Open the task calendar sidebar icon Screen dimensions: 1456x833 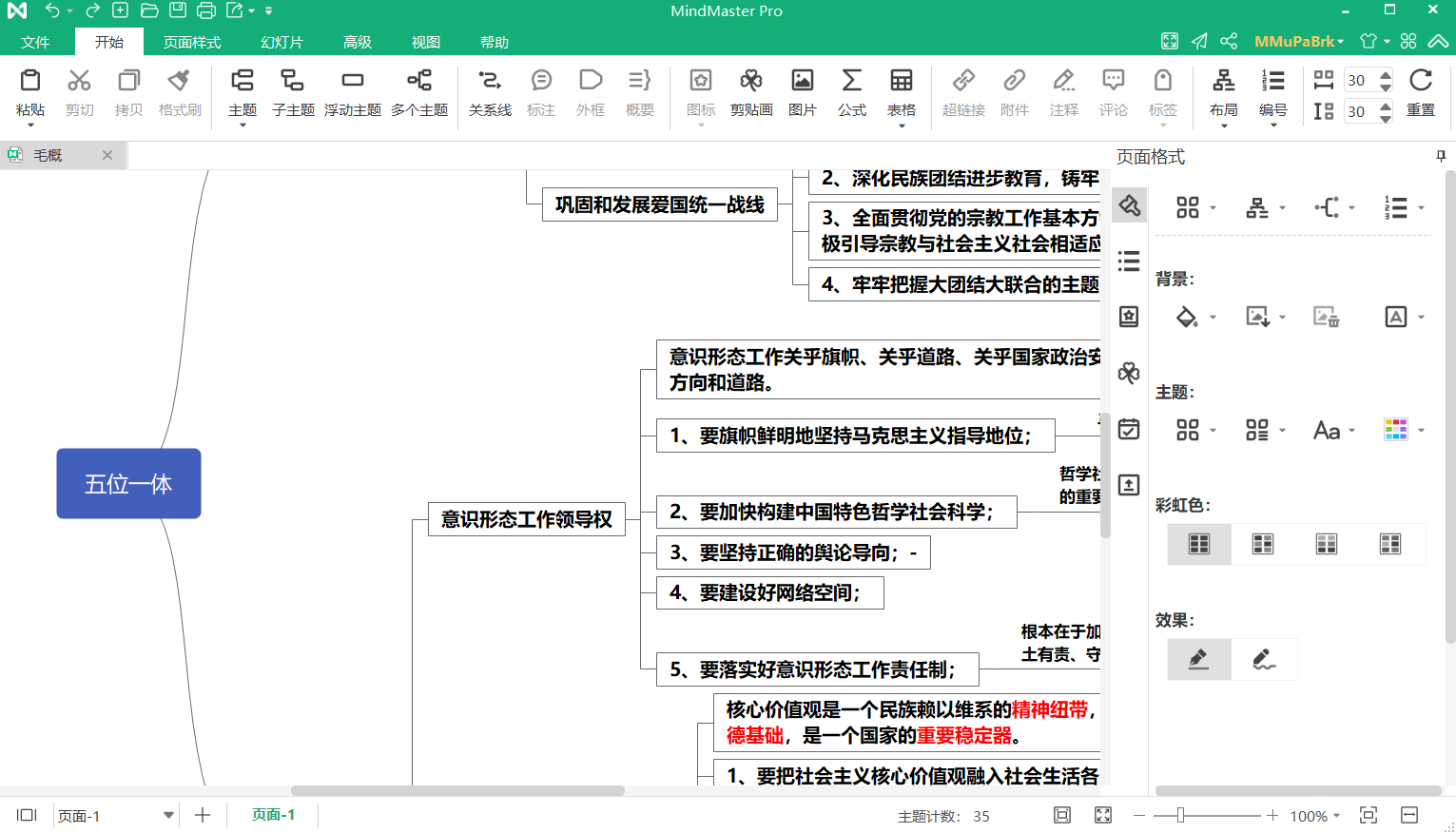tap(1129, 429)
